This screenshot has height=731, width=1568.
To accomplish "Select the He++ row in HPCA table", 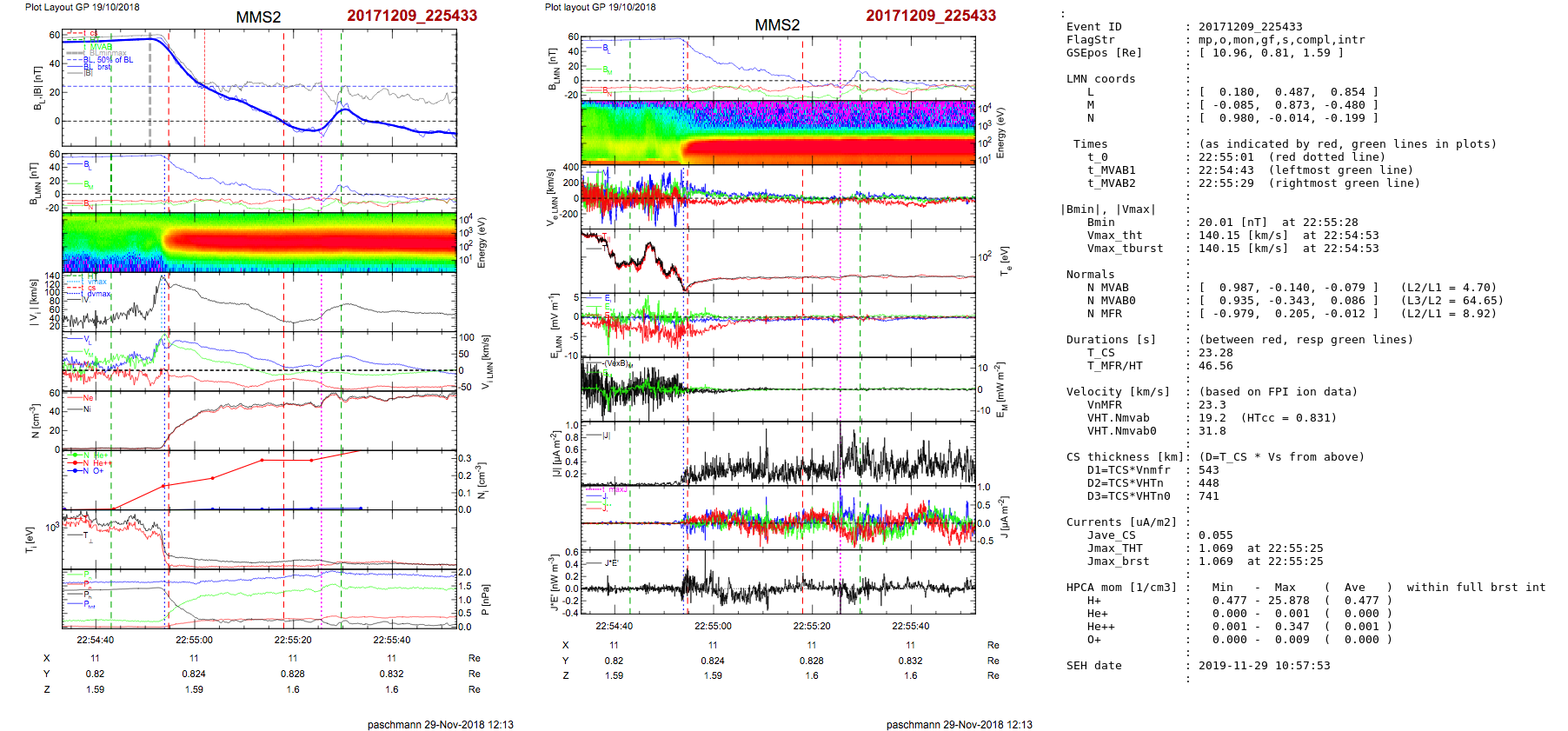I will click(x=1238, y=627).
